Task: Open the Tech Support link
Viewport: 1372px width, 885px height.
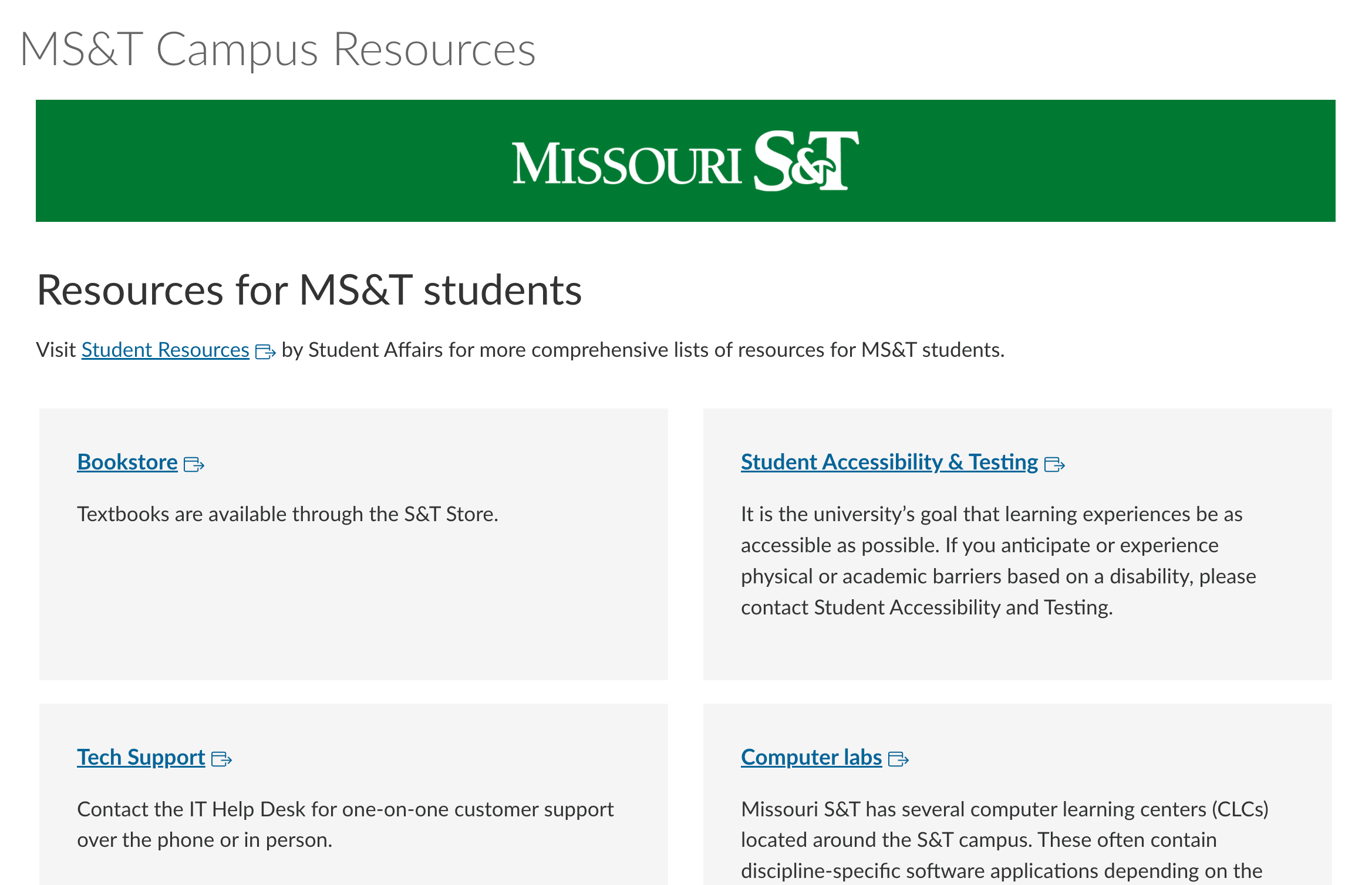Action: (141, 758)
